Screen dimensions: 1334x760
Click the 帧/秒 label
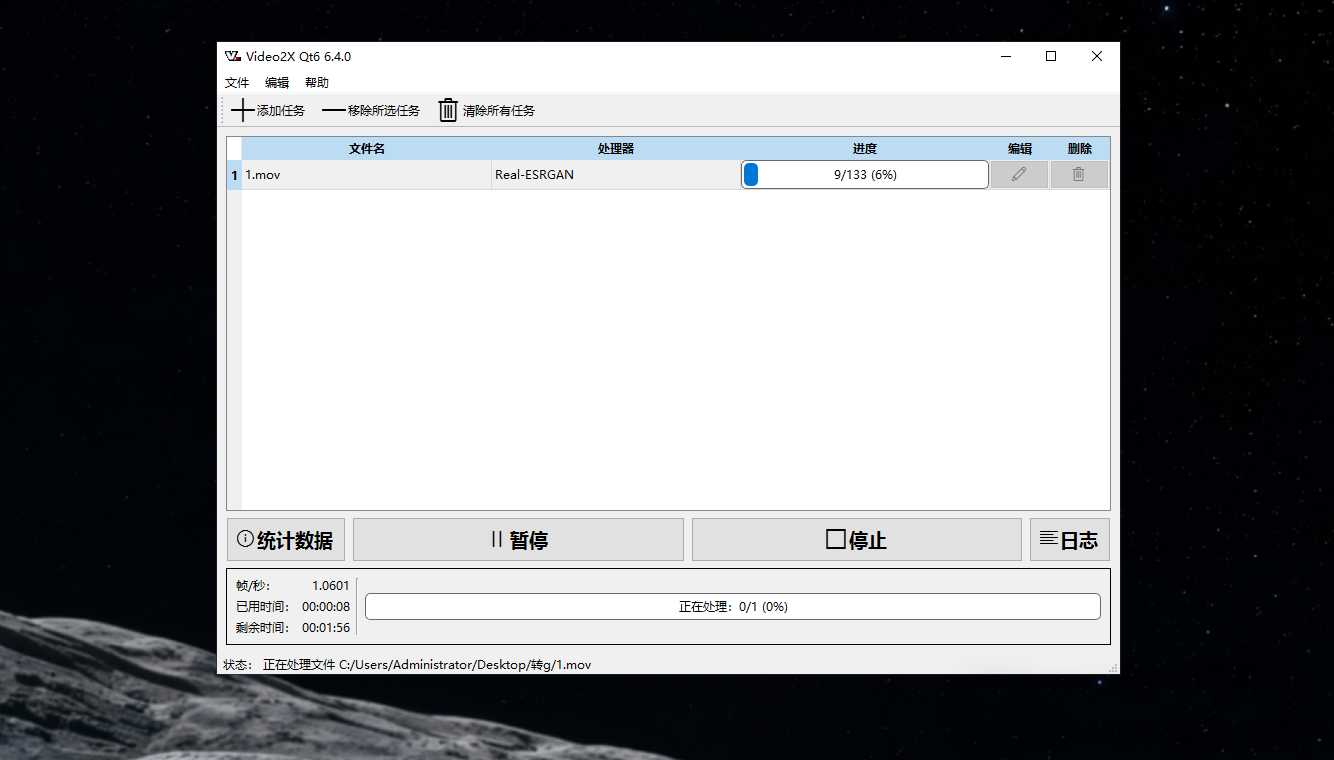click(x=253, y=586)
